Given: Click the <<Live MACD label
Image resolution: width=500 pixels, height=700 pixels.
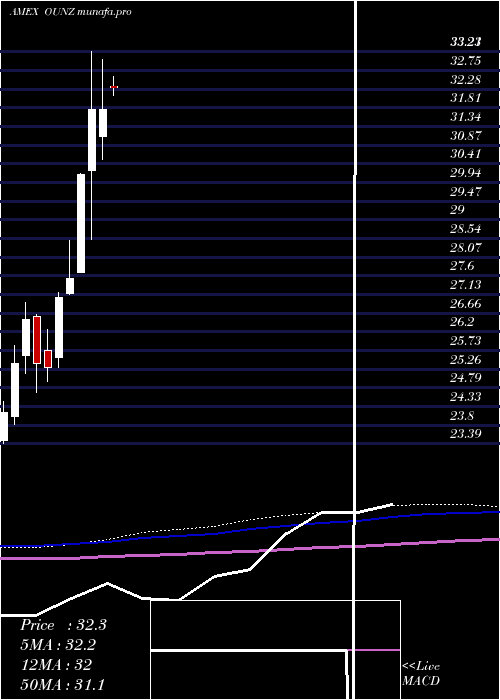Looking at the screenshot, I should point(421,673).
